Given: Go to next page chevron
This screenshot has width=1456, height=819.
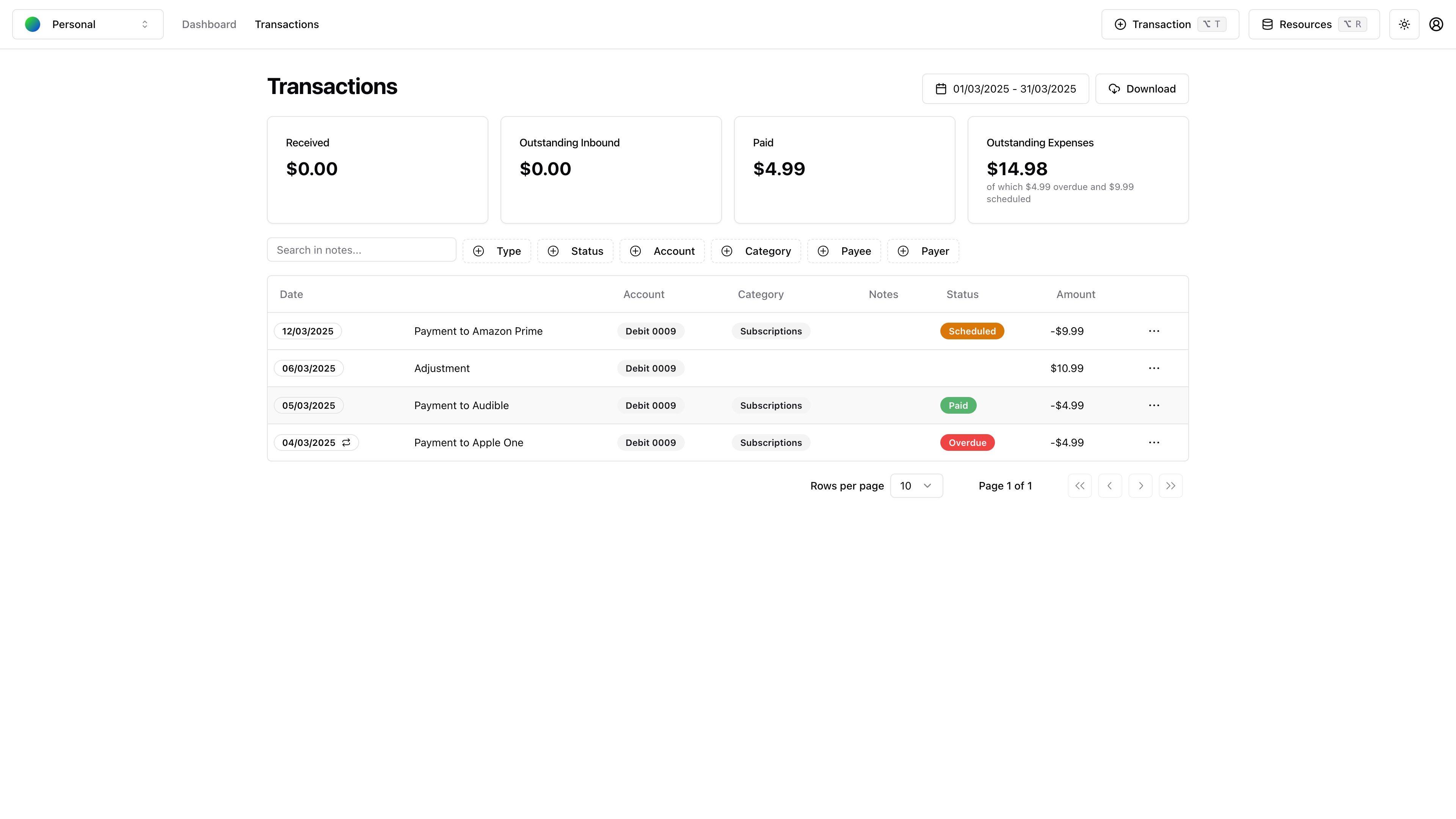Looking at the screenshot, I should tap(1140, 485).
